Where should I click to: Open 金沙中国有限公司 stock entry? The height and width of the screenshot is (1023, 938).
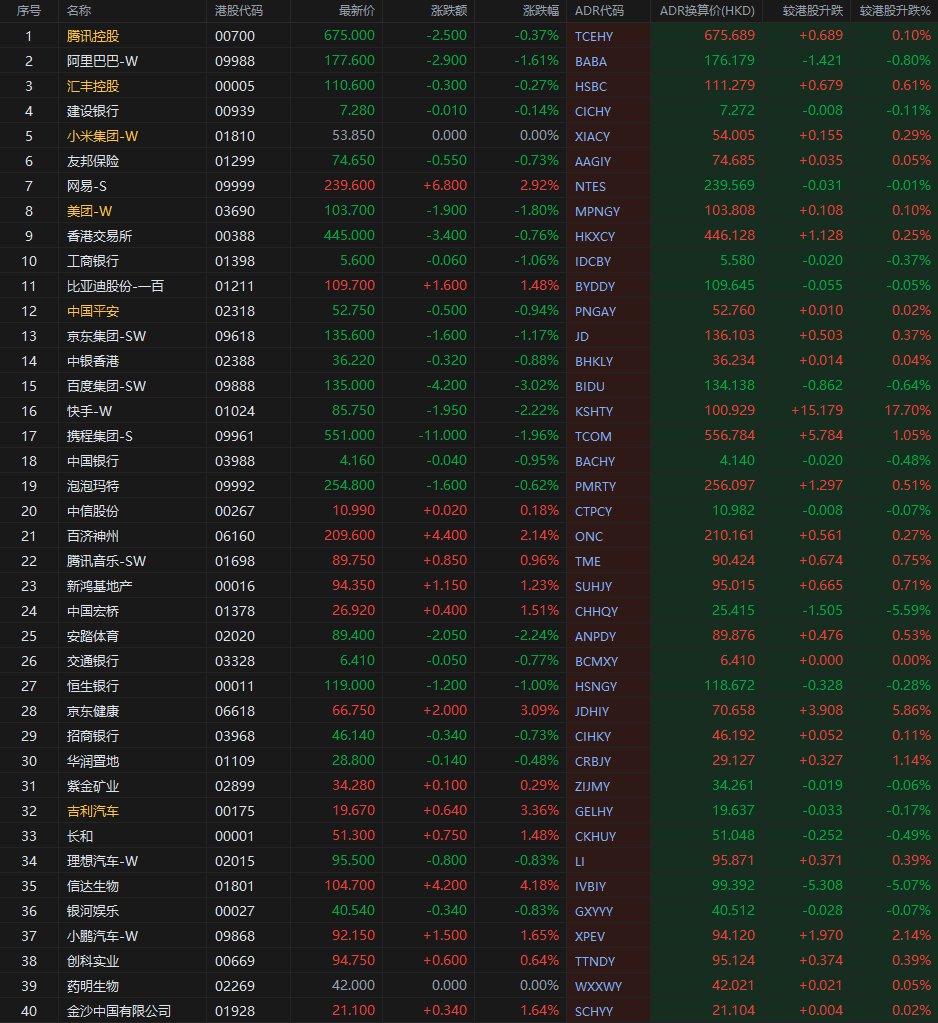click(x=119, y=1012)
